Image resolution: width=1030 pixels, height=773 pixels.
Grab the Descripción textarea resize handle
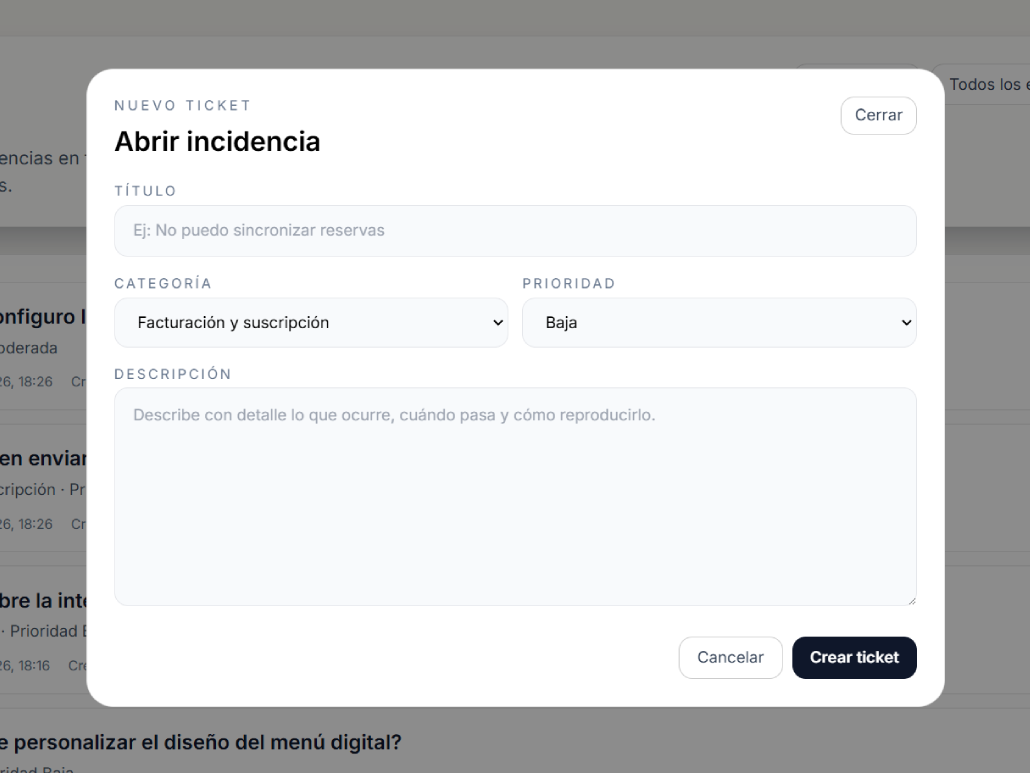[911, 599]
